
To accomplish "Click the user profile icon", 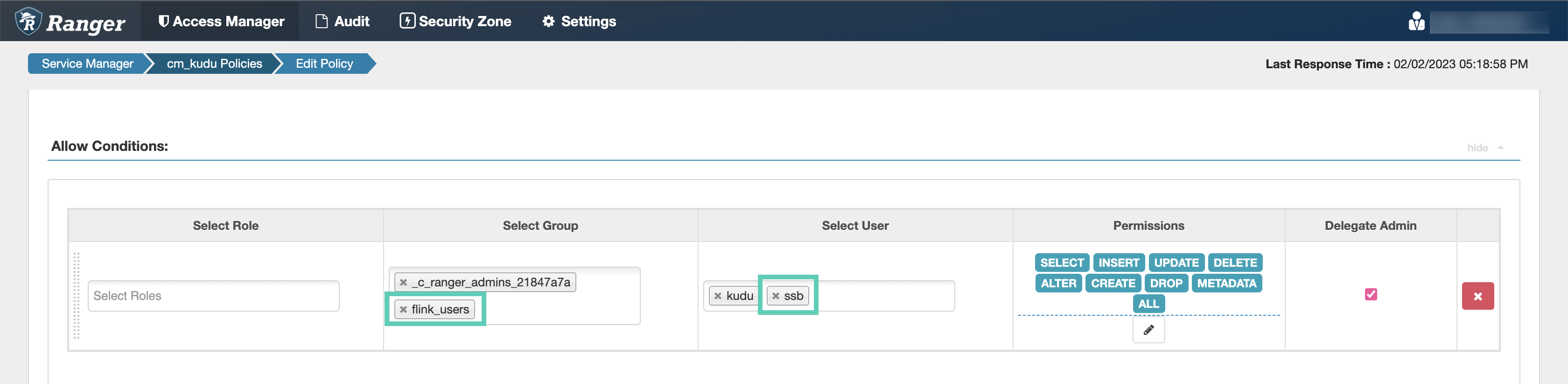I will coord(1416,21).
